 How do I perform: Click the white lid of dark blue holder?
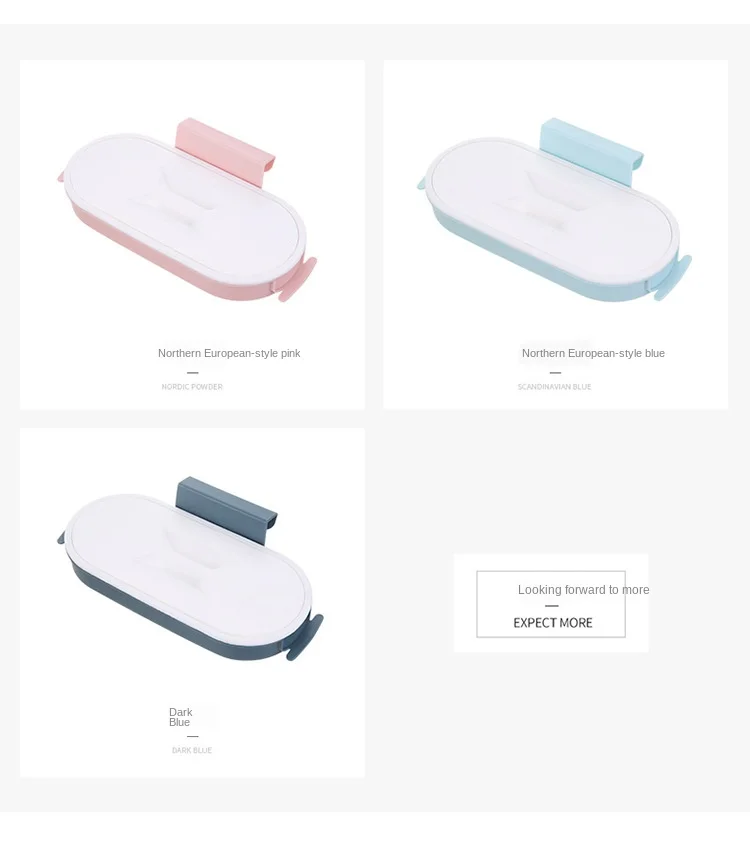[189, 564]
